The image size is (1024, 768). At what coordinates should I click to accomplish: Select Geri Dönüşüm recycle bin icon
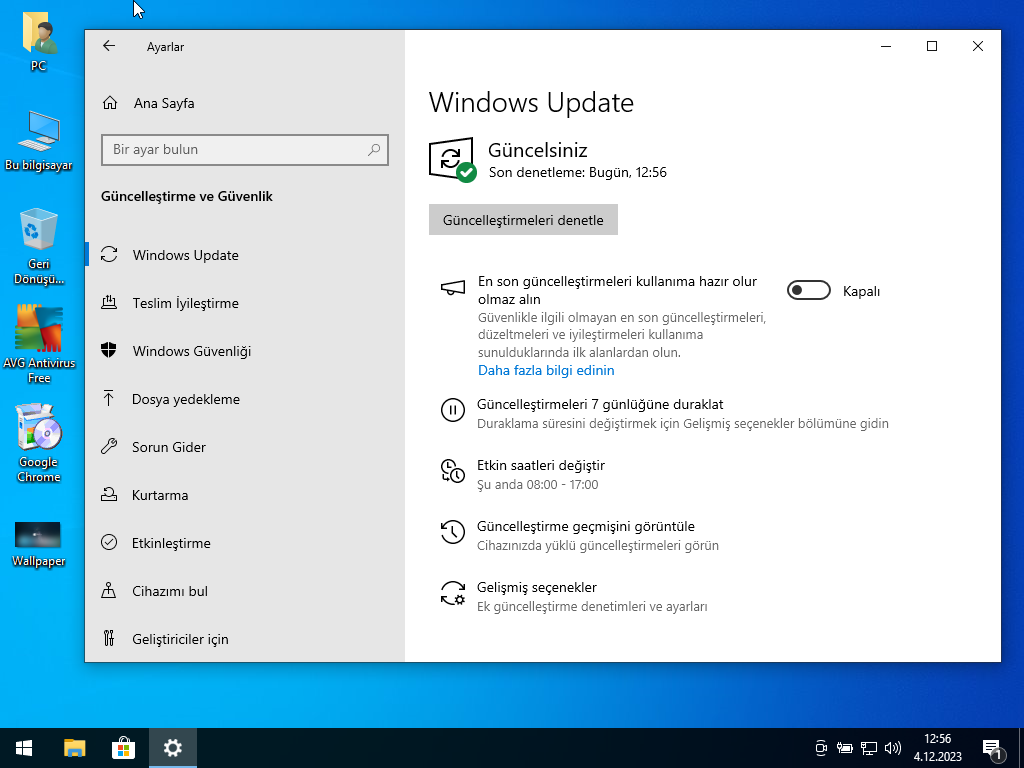pyautogui.click(x=39, y=246)
